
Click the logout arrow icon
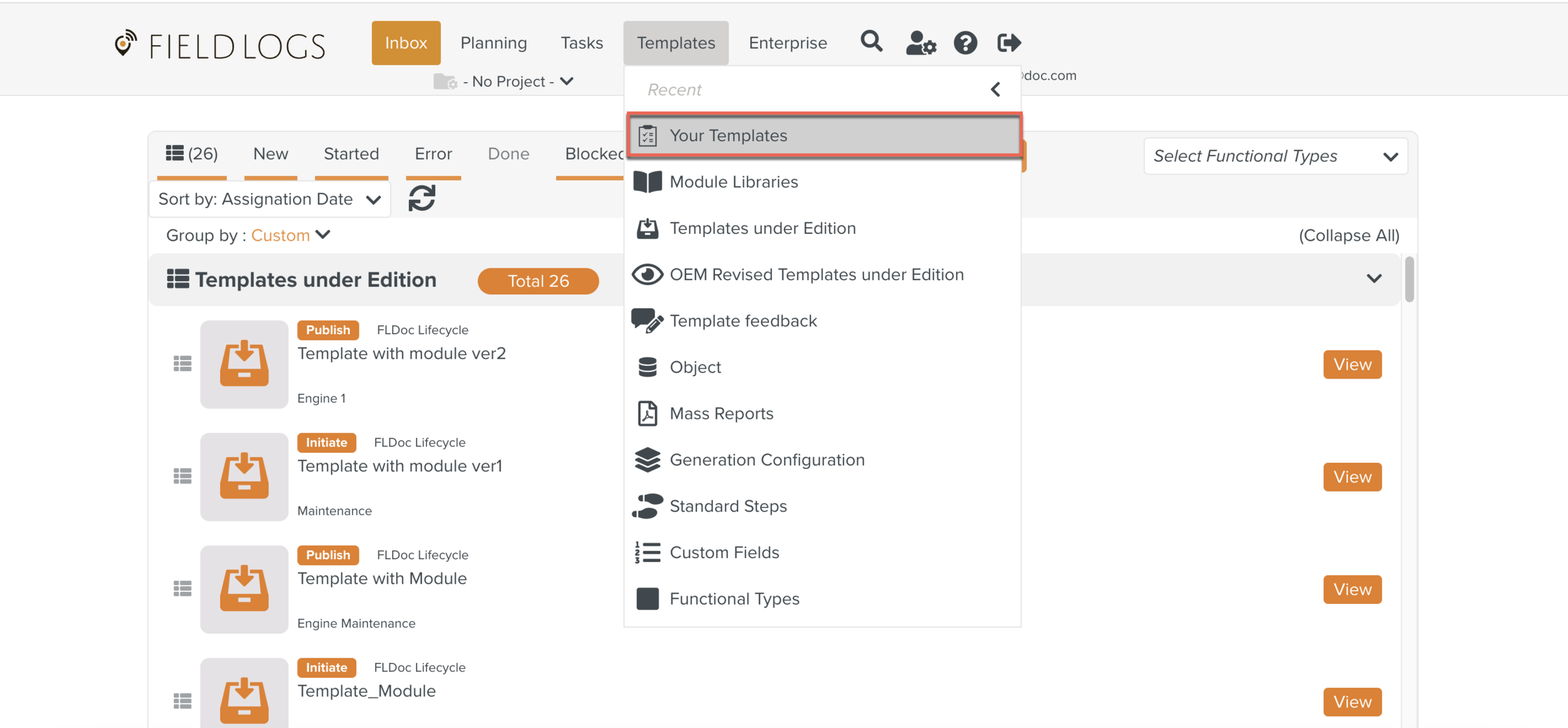pos(1009,43)
